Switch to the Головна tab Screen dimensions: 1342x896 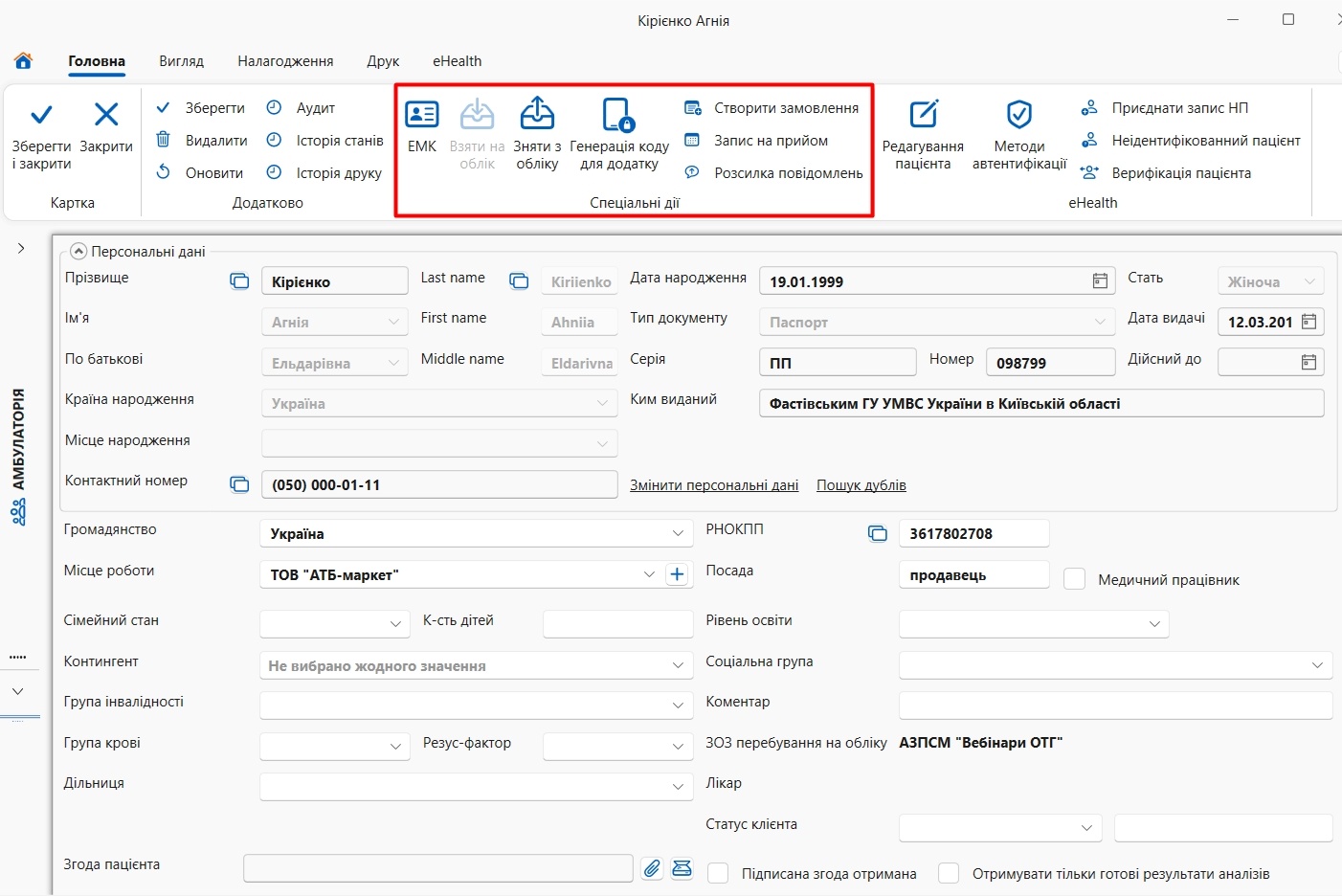tap(97, 61)
